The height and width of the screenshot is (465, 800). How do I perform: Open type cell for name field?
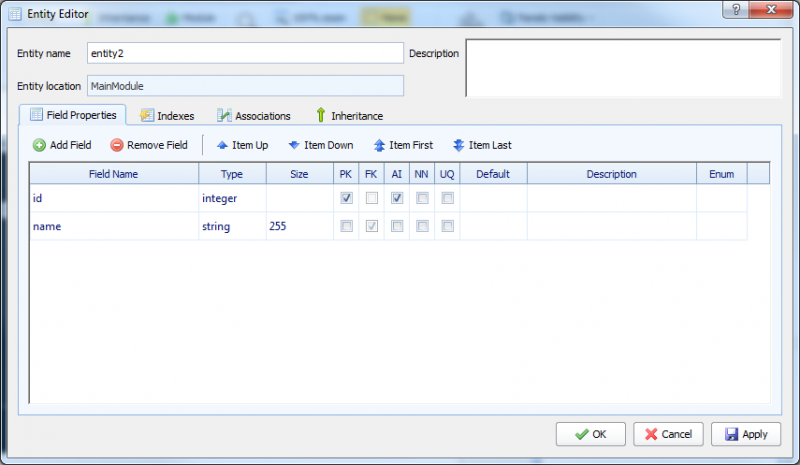tap(231, 227)
